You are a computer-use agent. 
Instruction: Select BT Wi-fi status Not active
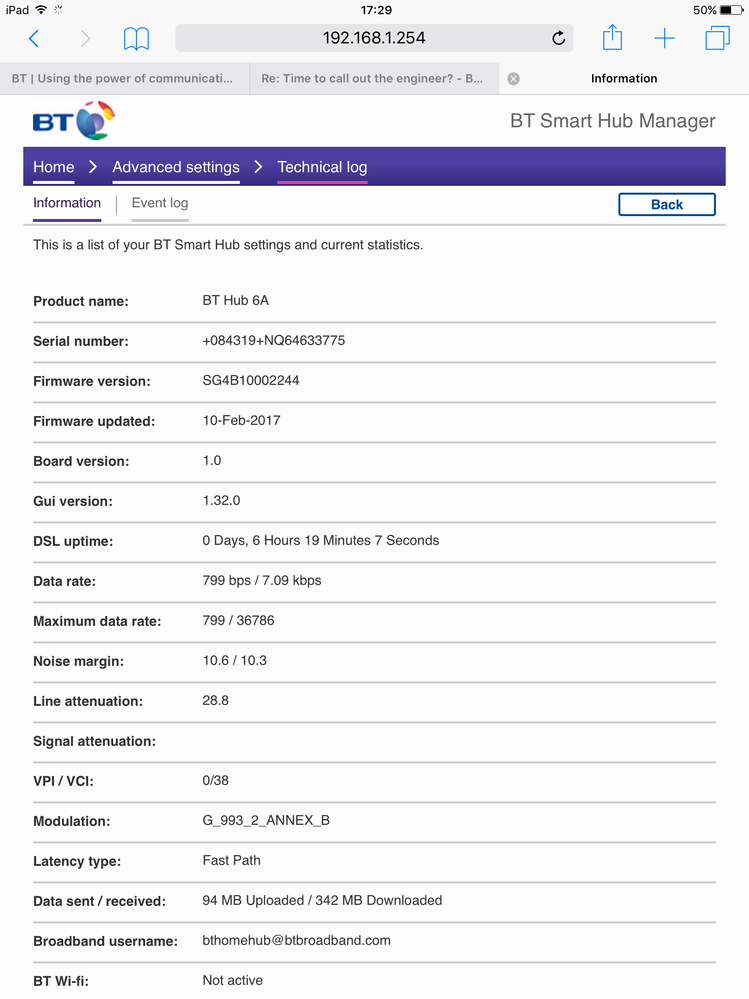click(232, 981)
